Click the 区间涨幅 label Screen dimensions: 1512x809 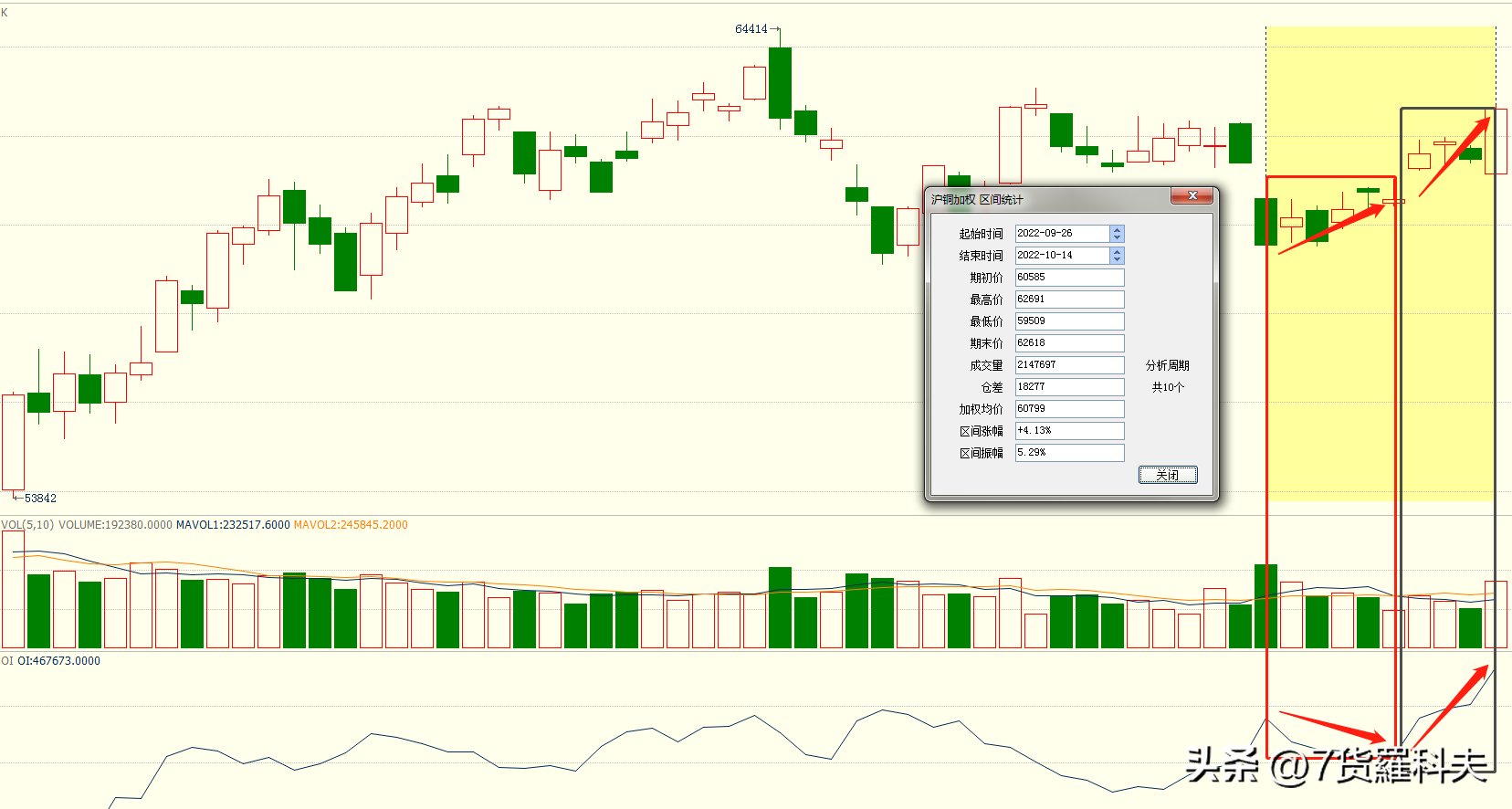[981, 431]
